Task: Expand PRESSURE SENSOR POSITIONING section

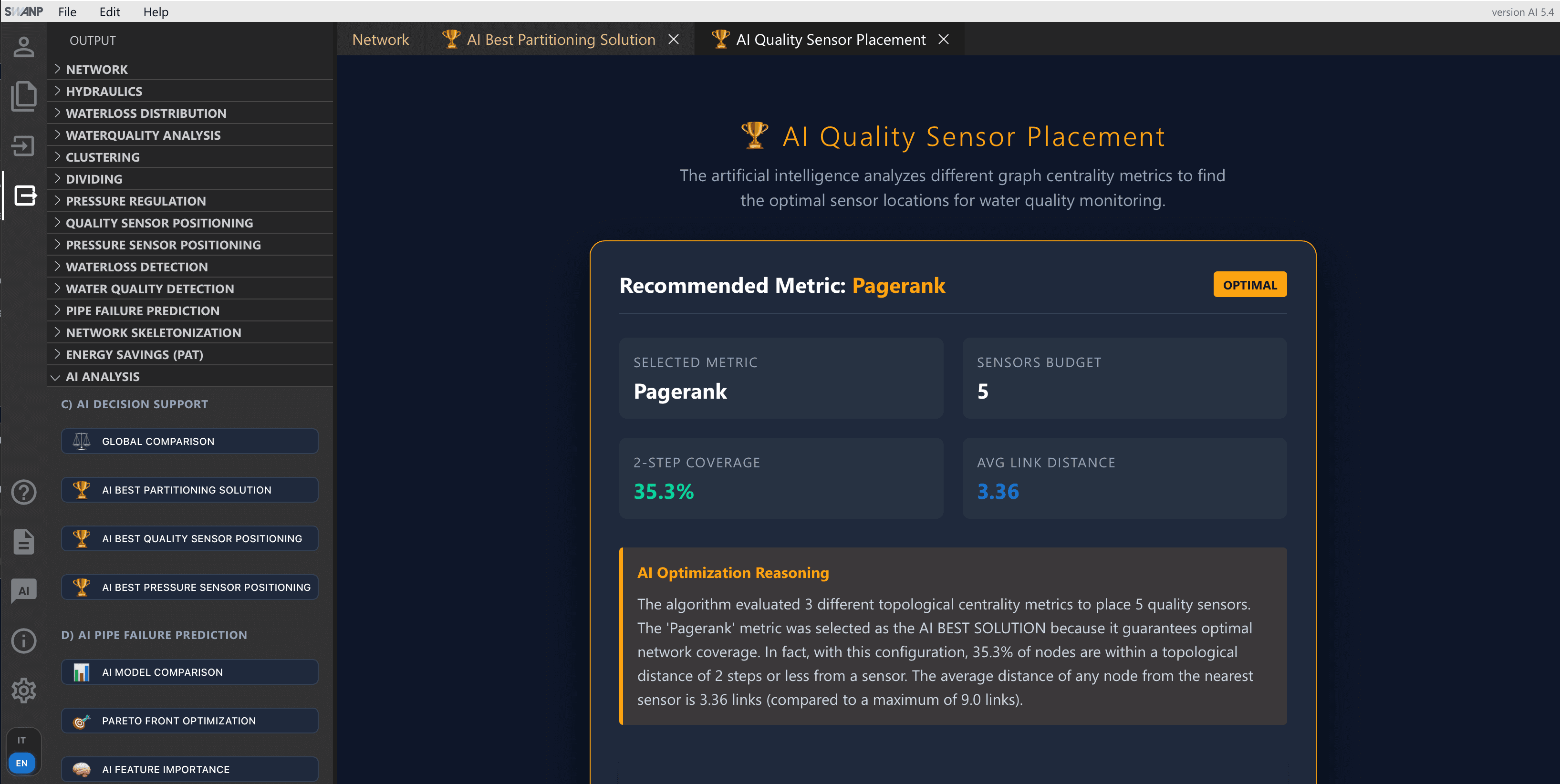Action: point(189,245)
